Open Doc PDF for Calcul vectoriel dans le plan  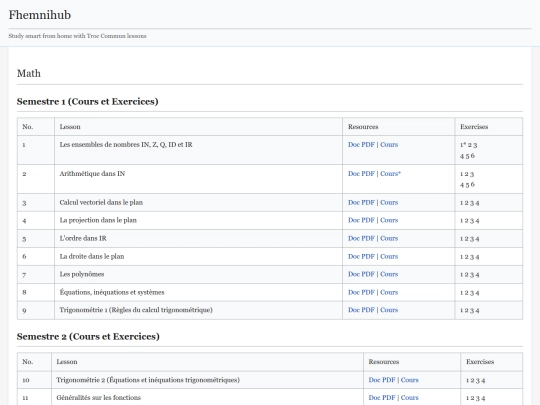click(x=361, y=202)
